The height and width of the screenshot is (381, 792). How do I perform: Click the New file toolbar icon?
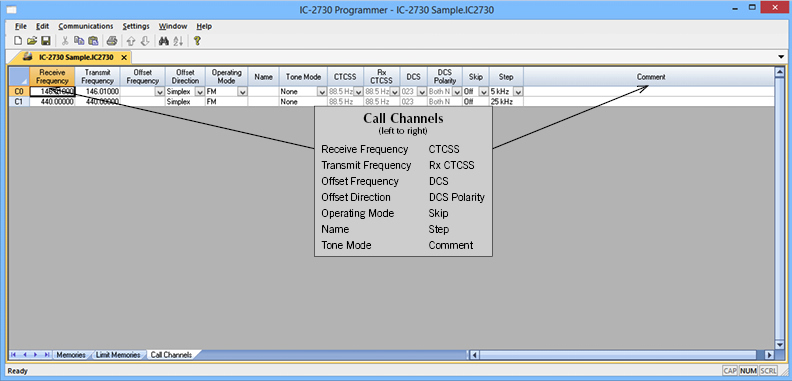18,41
